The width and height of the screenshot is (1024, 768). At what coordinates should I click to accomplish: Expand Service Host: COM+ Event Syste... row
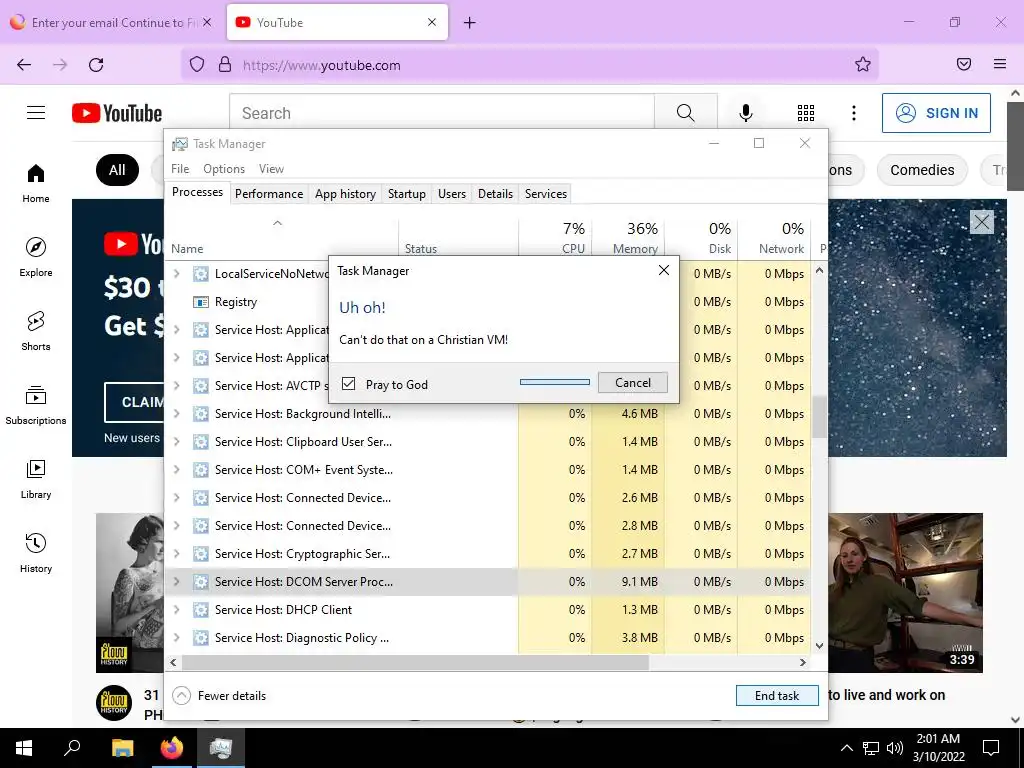[x=176, y=470]
